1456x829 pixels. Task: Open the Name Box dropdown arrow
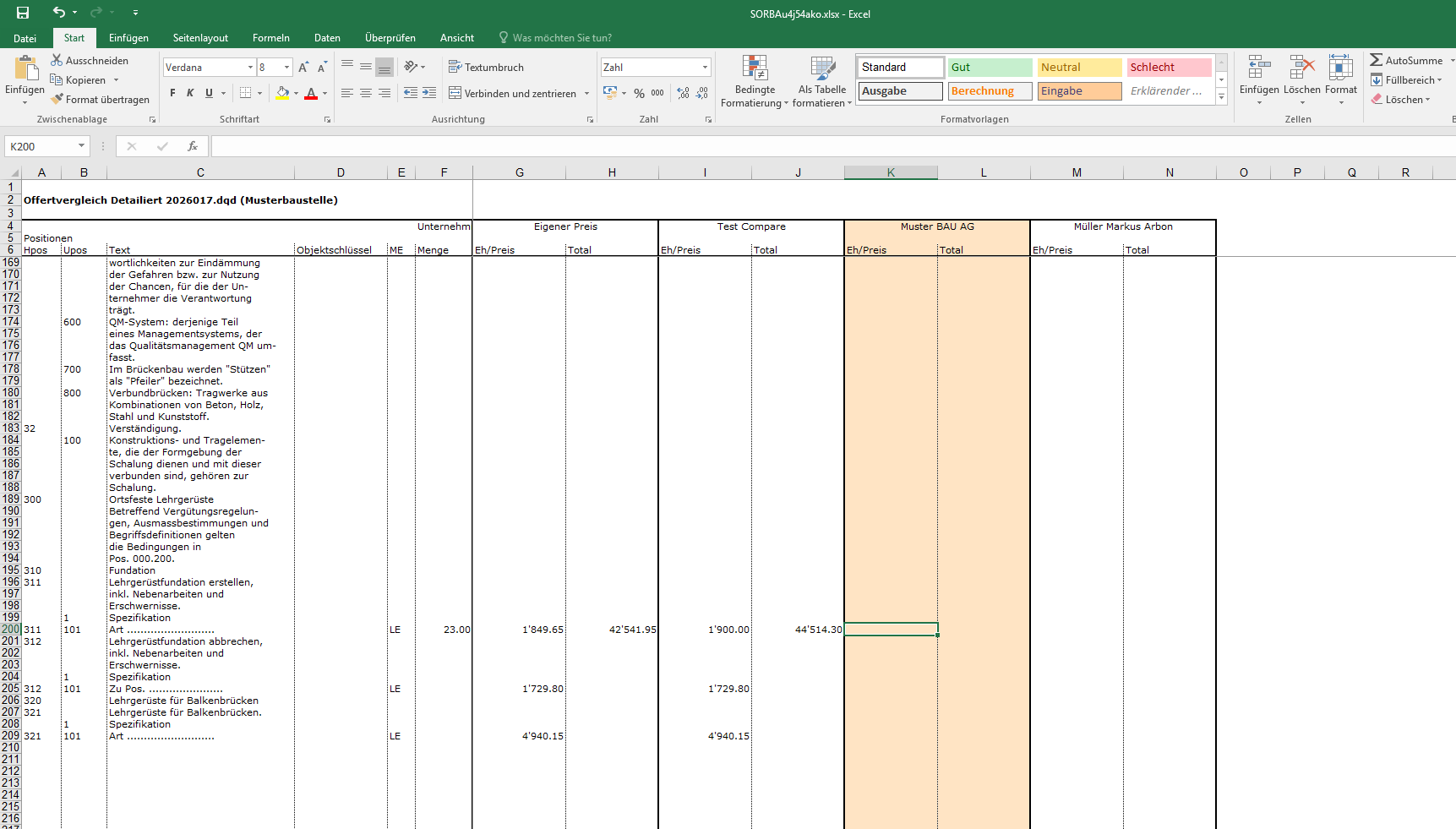[81, 146]
